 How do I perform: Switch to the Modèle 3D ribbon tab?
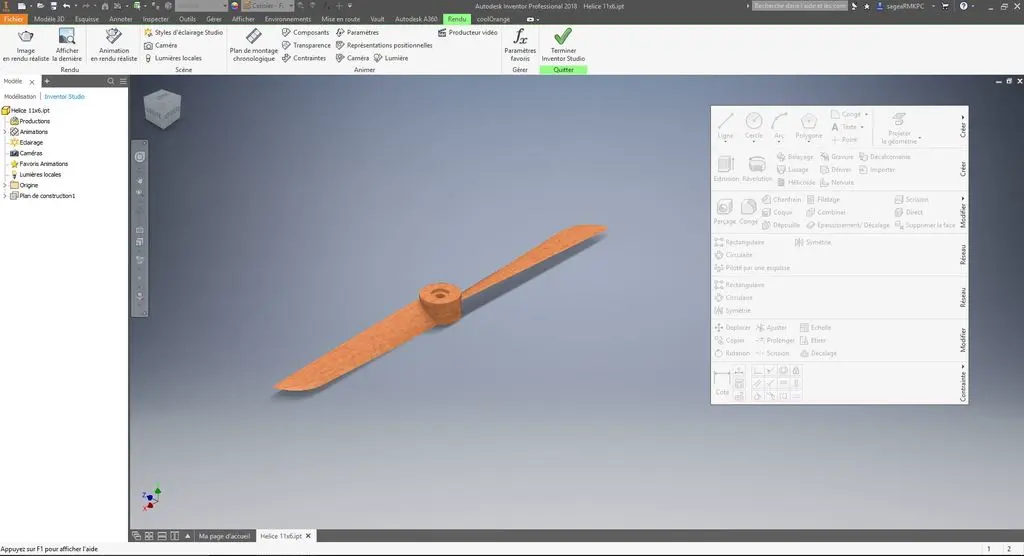coord(49,19)
